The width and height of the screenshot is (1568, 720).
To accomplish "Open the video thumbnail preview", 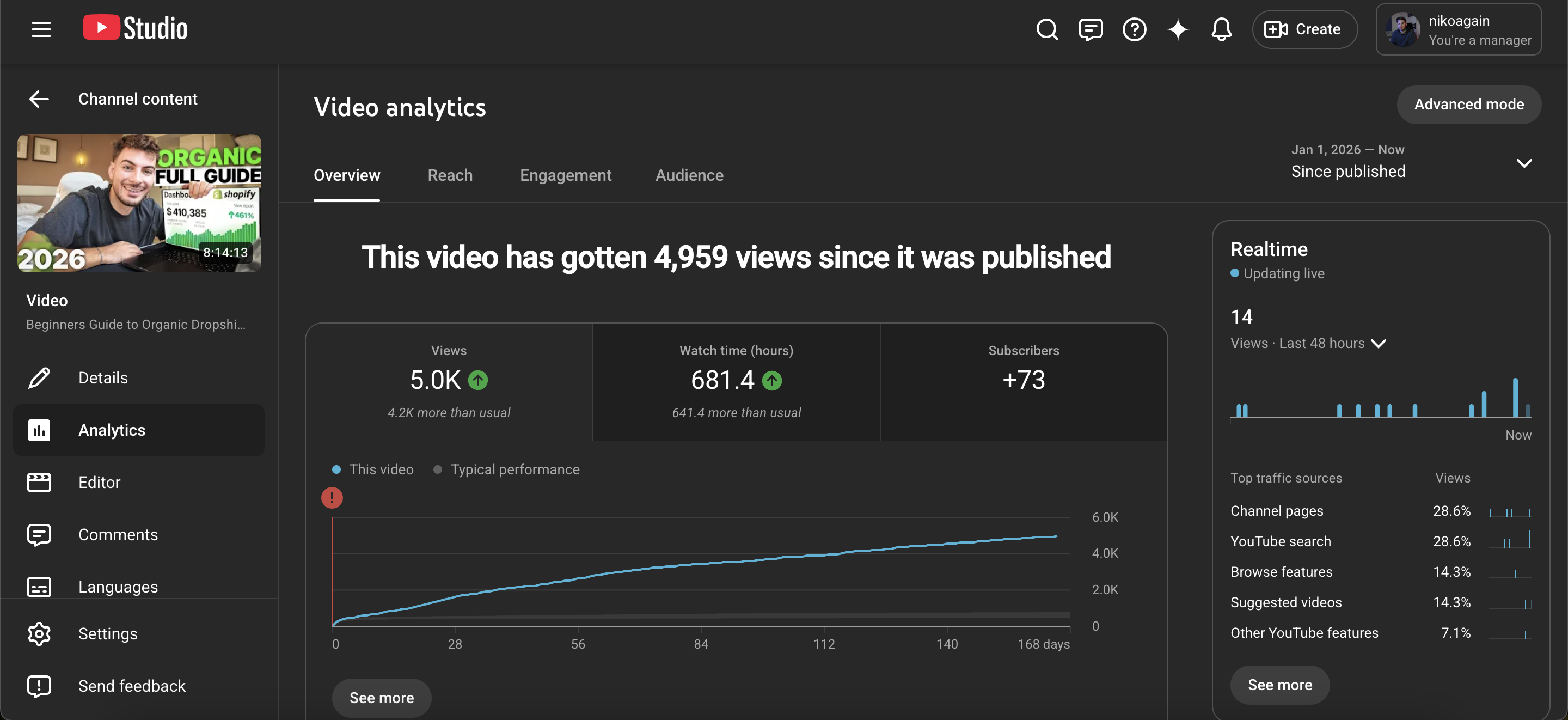I will (139, 203).
